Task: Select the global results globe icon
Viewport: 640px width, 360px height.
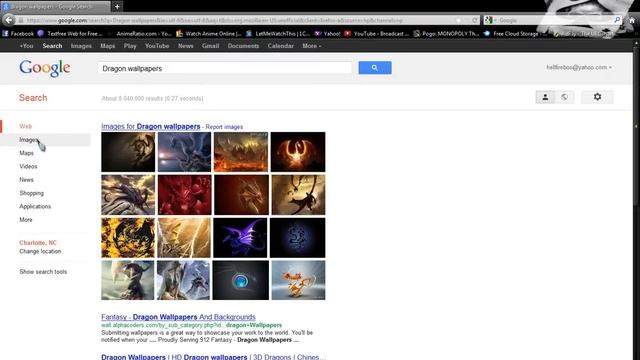Action: (x=564, y=97)
